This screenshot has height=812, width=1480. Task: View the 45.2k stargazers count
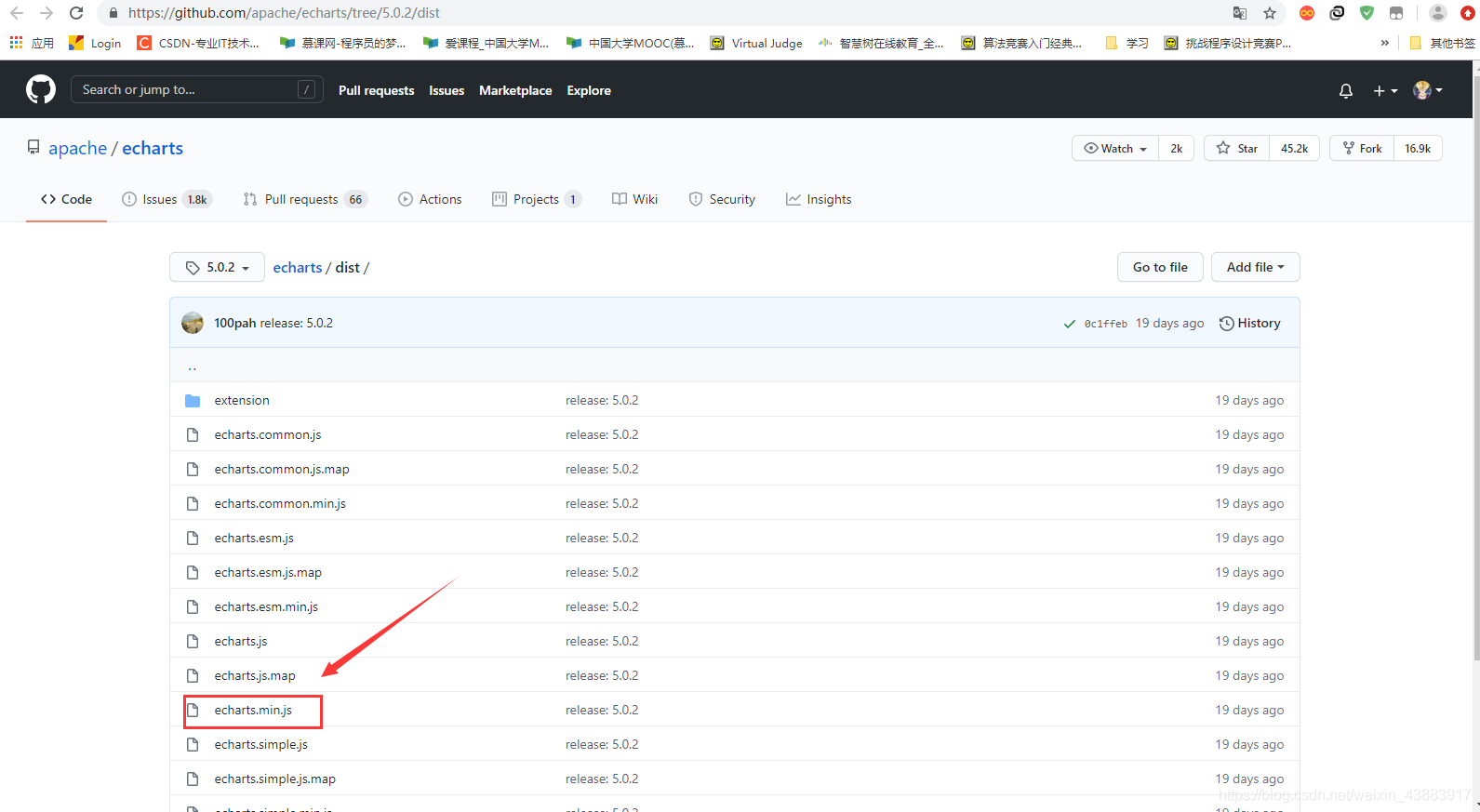click(1294, 148)
